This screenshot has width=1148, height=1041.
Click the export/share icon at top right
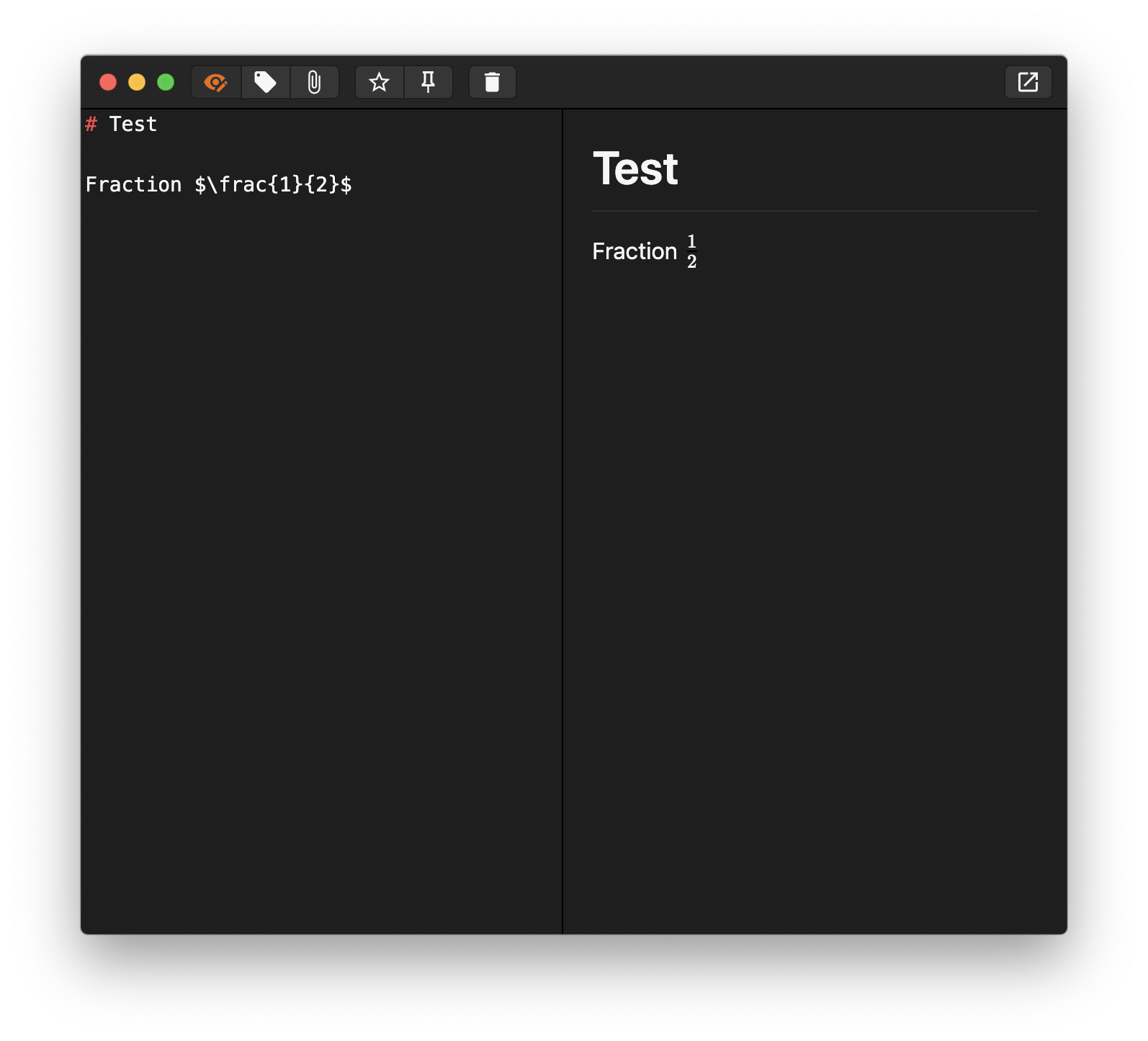[1028, 82]
